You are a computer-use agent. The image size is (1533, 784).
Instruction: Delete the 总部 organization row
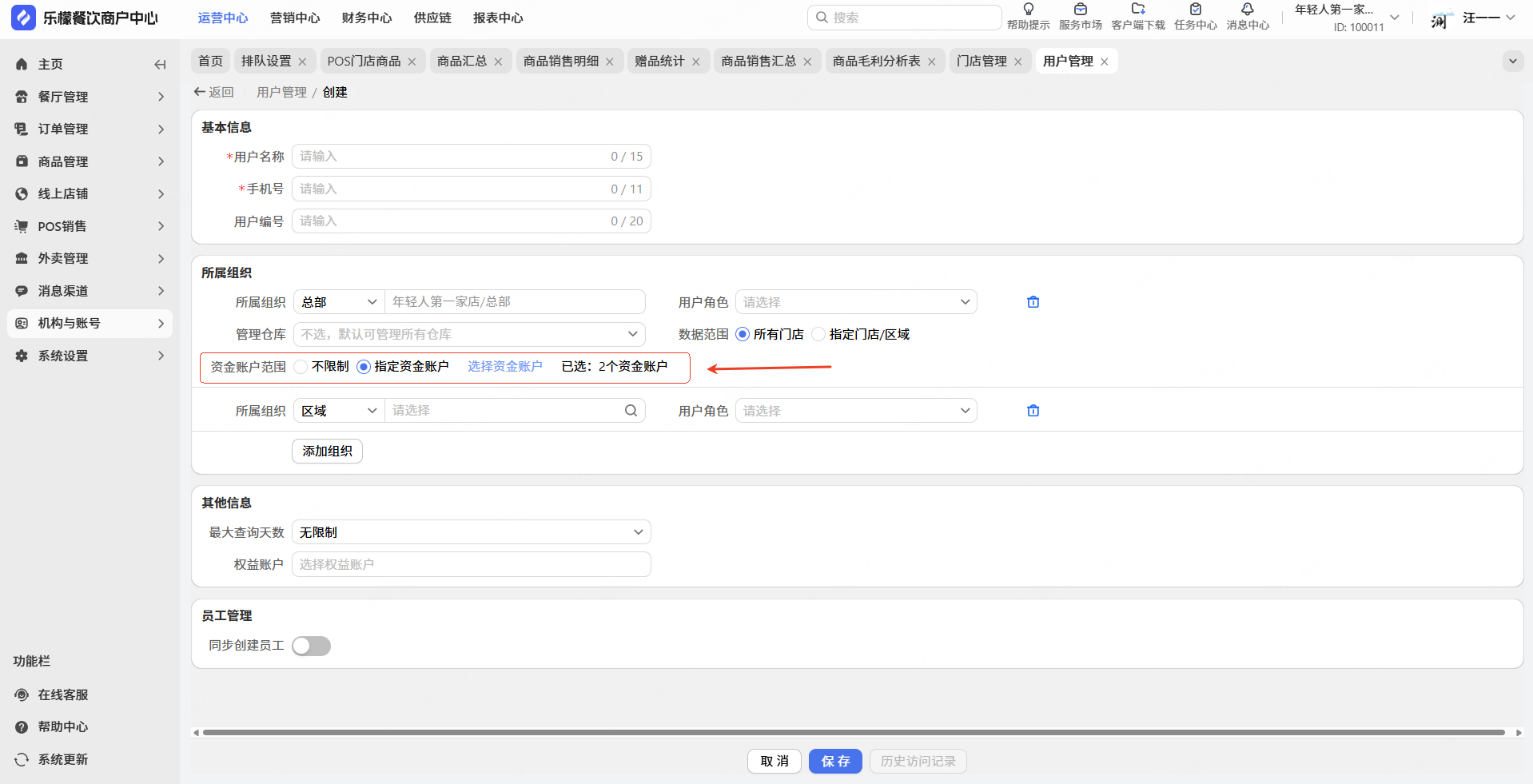coord(1033,302)
